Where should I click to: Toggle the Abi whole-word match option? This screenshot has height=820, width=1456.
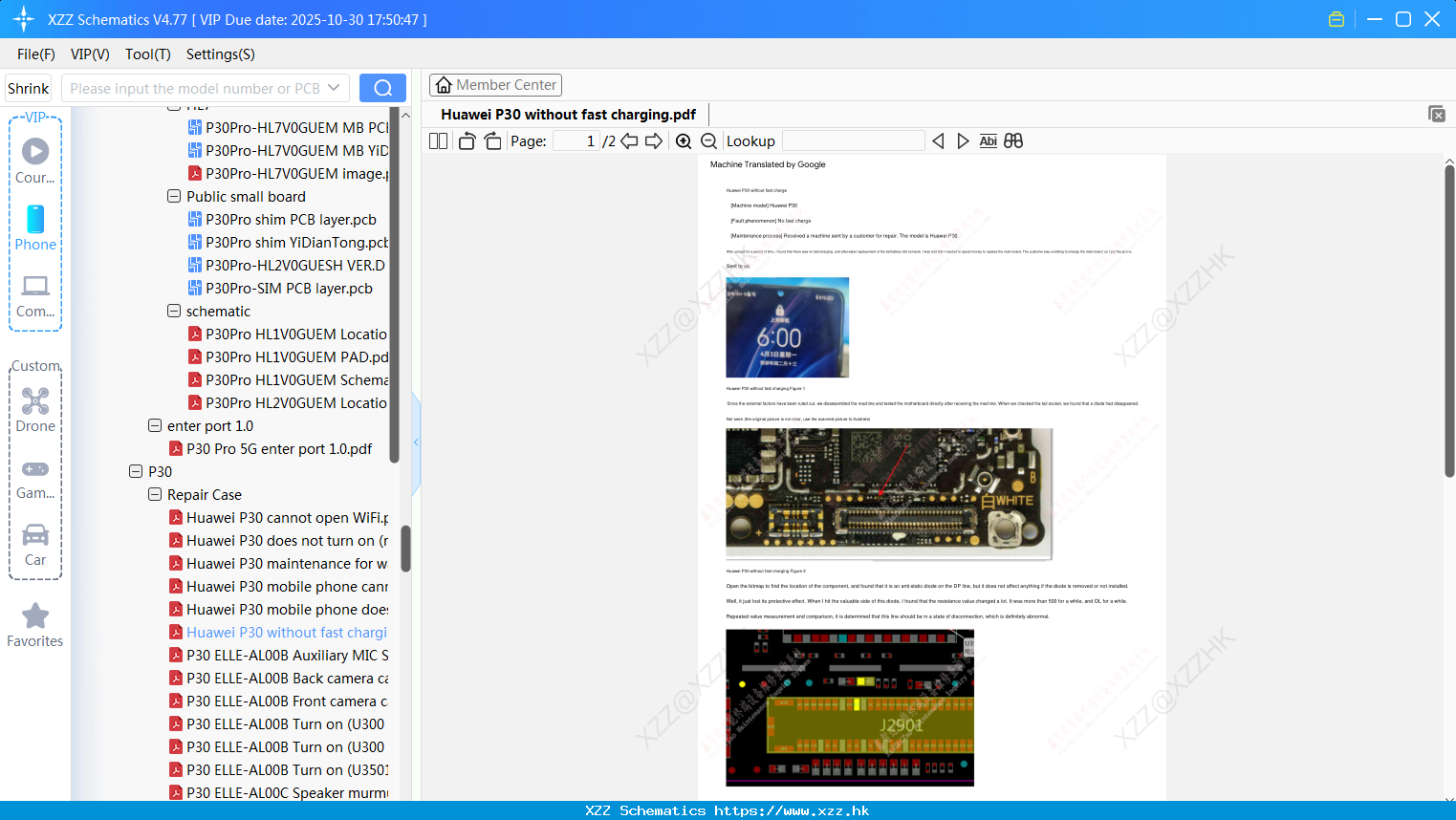989,141
